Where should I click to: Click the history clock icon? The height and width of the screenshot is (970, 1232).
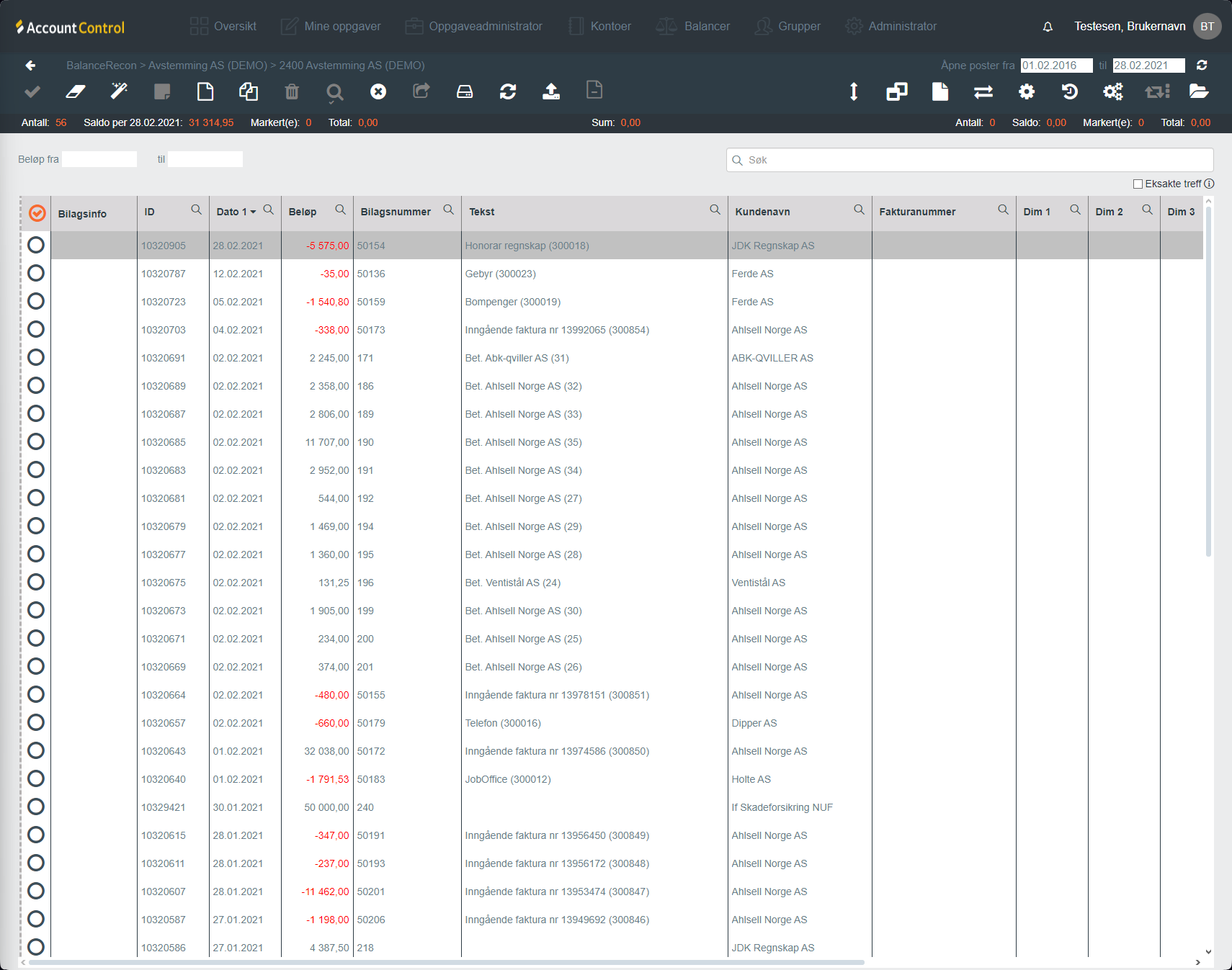1070,91
